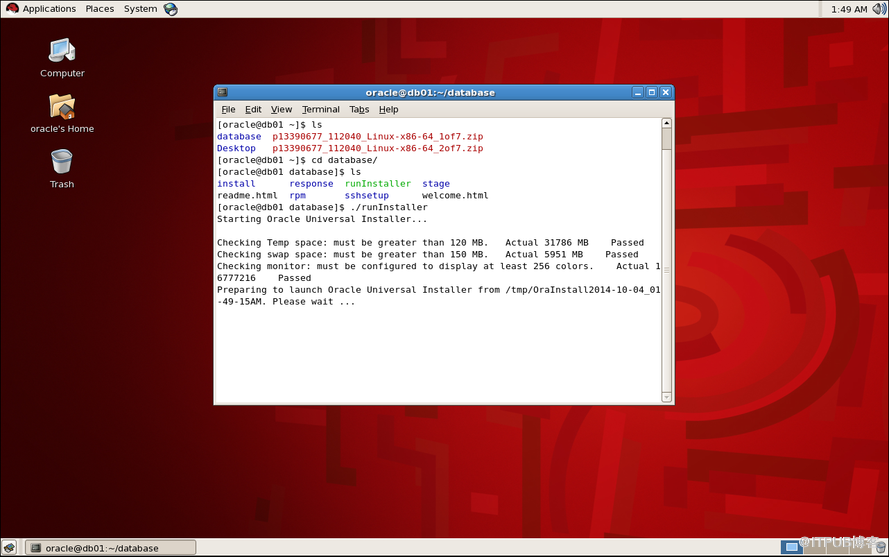Select the workspace switcher first workspace
Viewport: 889px width, 557px height.
[x=790, y=547]
